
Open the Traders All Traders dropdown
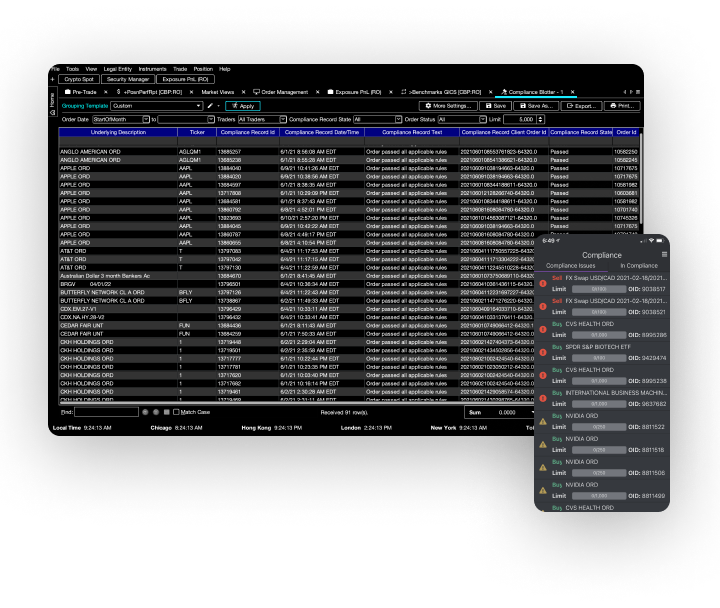coord(282,119)
